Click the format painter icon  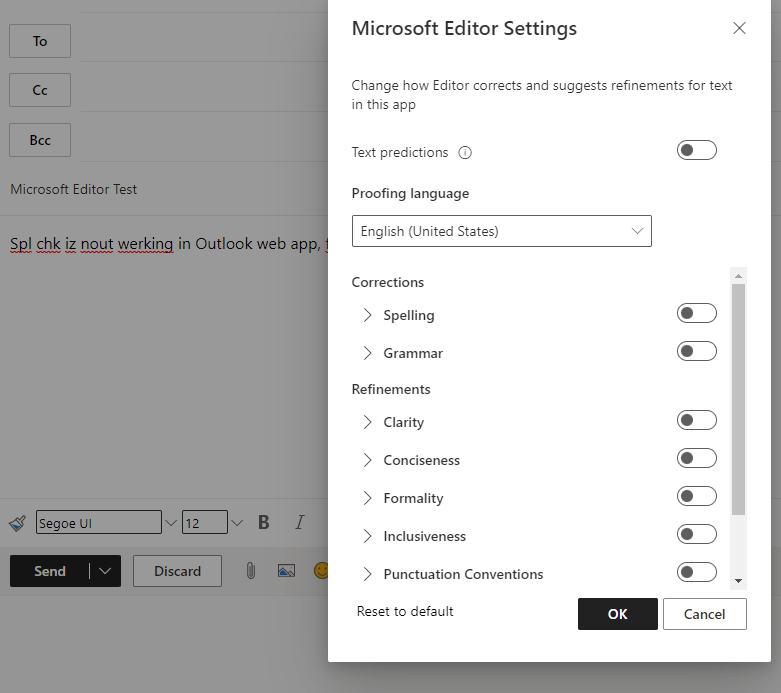point(17,523)
